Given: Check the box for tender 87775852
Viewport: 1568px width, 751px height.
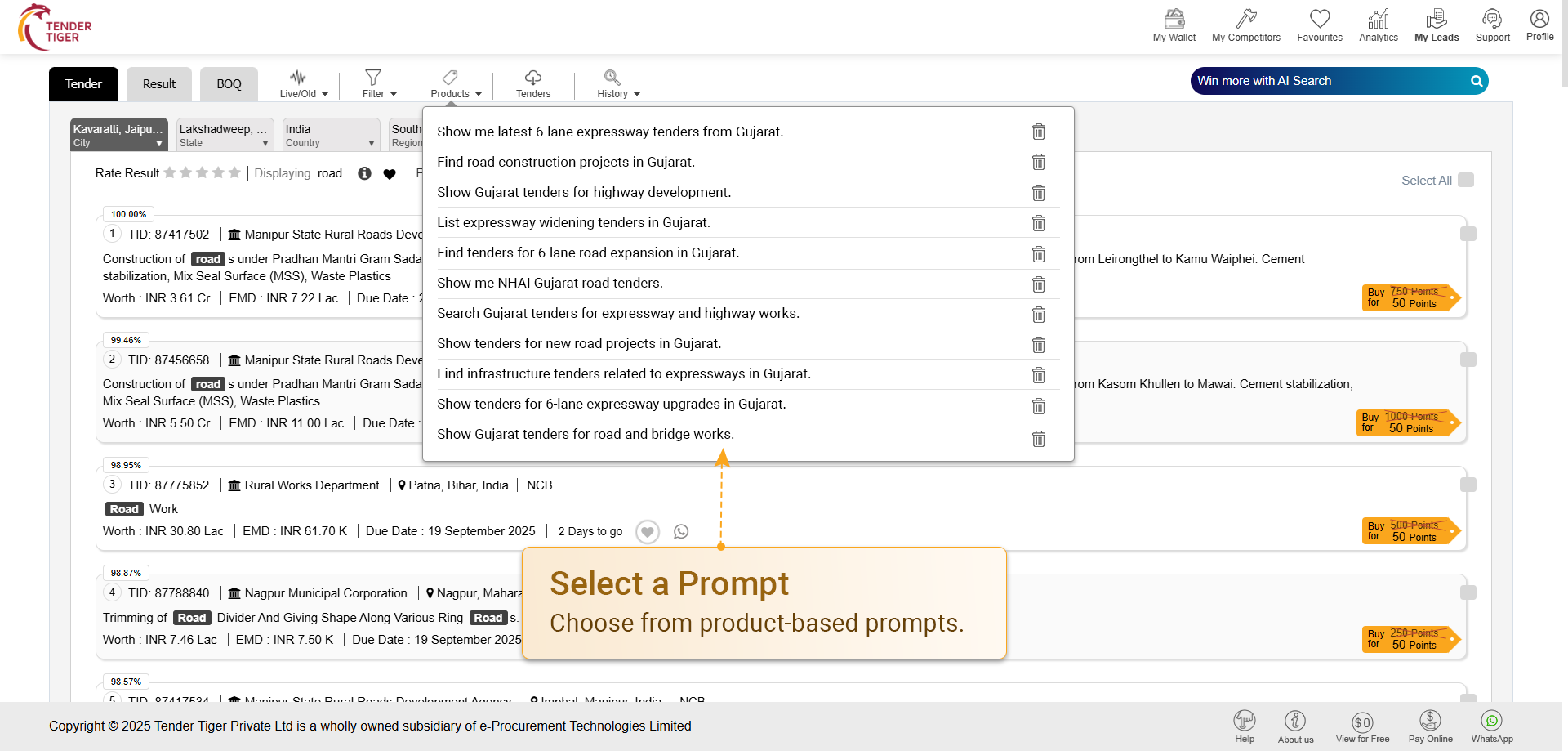Looking at the screenshot, I should pyautogui.click(x=1468, y=485).
